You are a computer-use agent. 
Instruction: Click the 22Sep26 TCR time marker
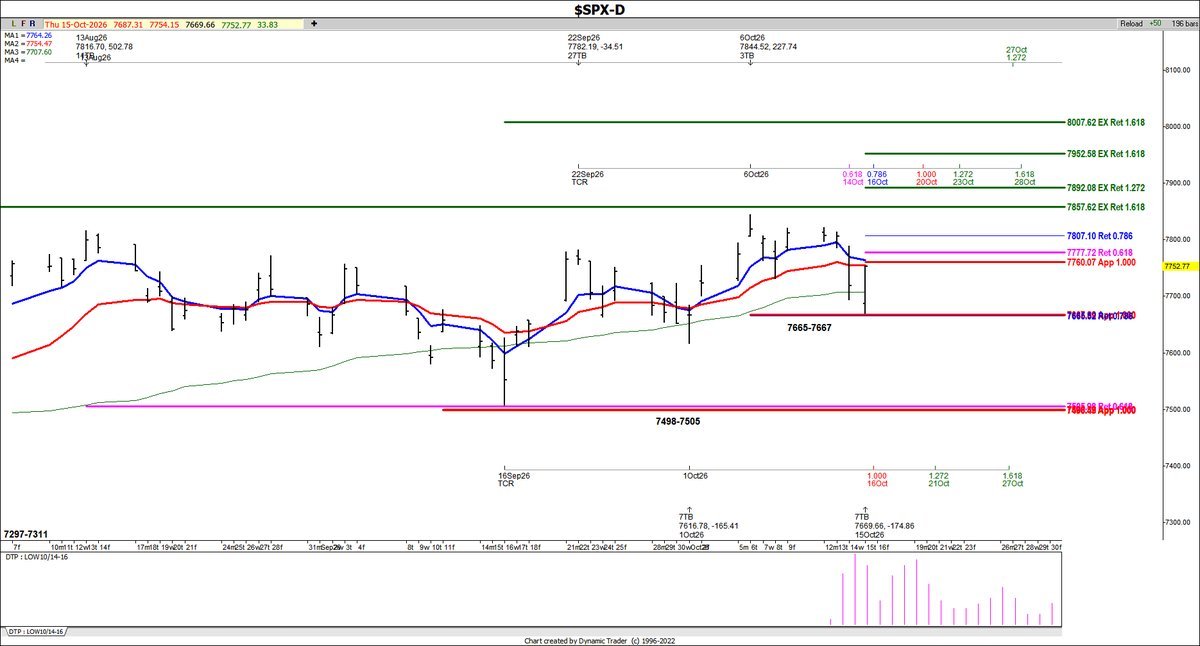click(x=587, y=178)
